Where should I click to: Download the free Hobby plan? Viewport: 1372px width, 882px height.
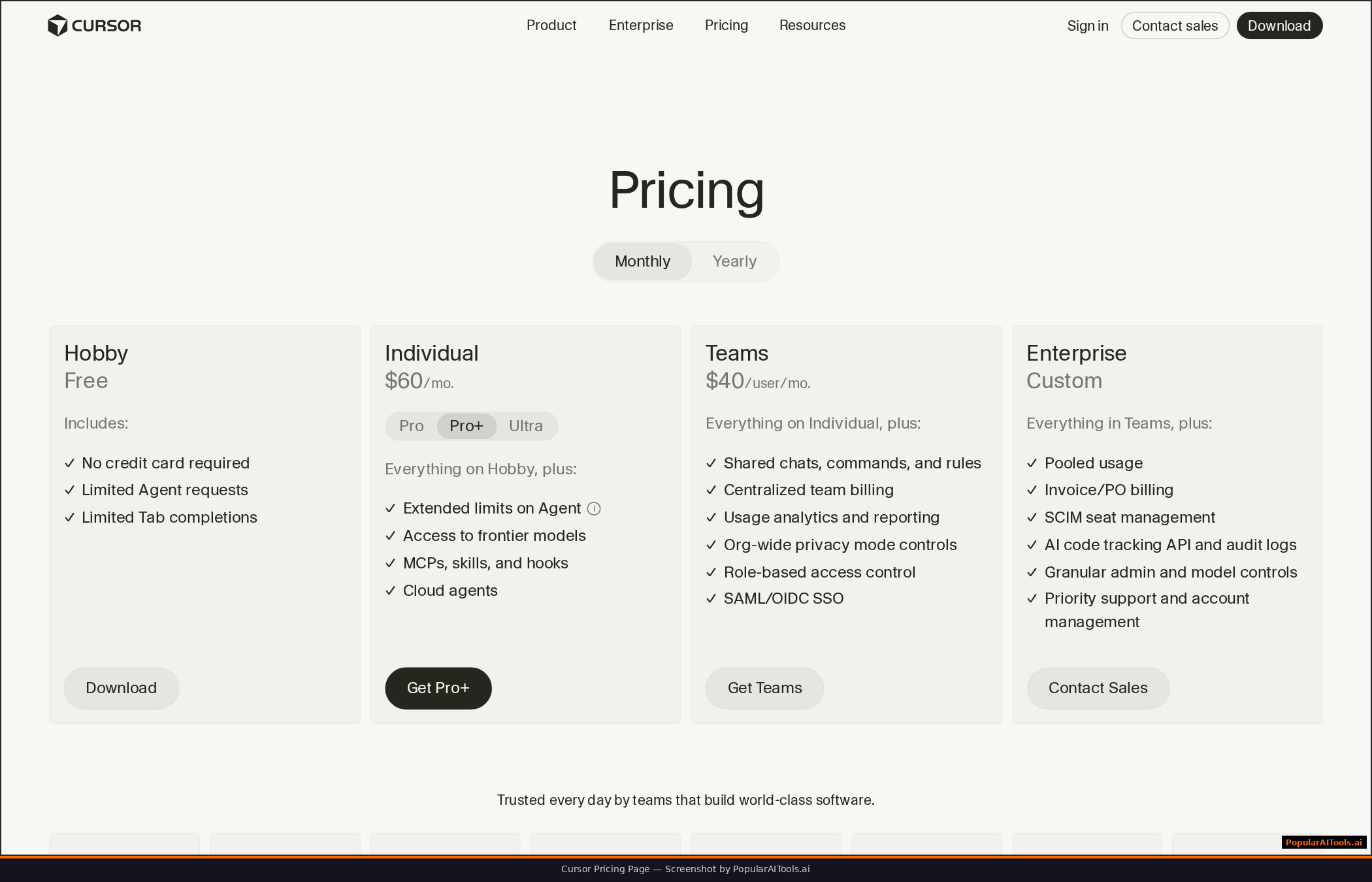tap(121, 688)
